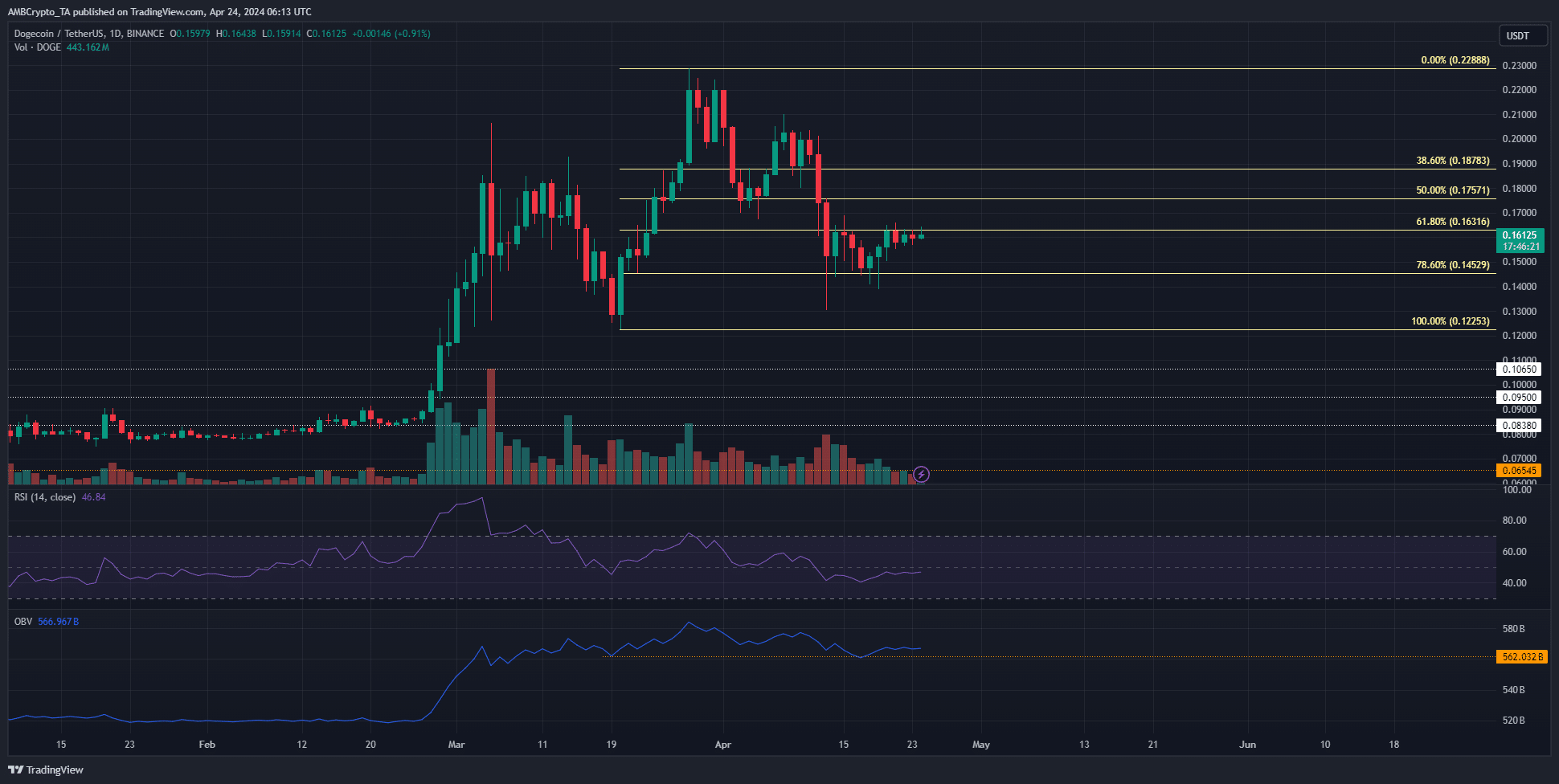Click the 580B OBV scale label

[1513, 629]
